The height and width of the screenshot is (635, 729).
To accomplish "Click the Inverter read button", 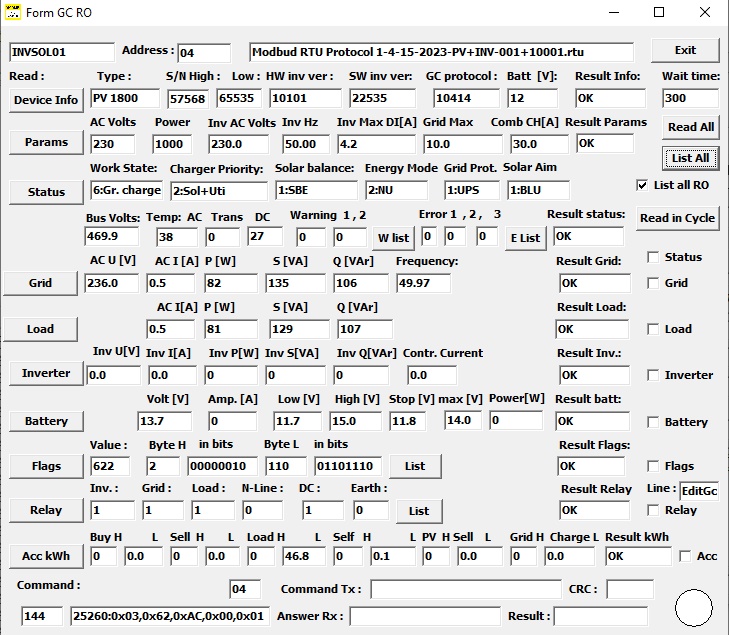I will 46,373.
